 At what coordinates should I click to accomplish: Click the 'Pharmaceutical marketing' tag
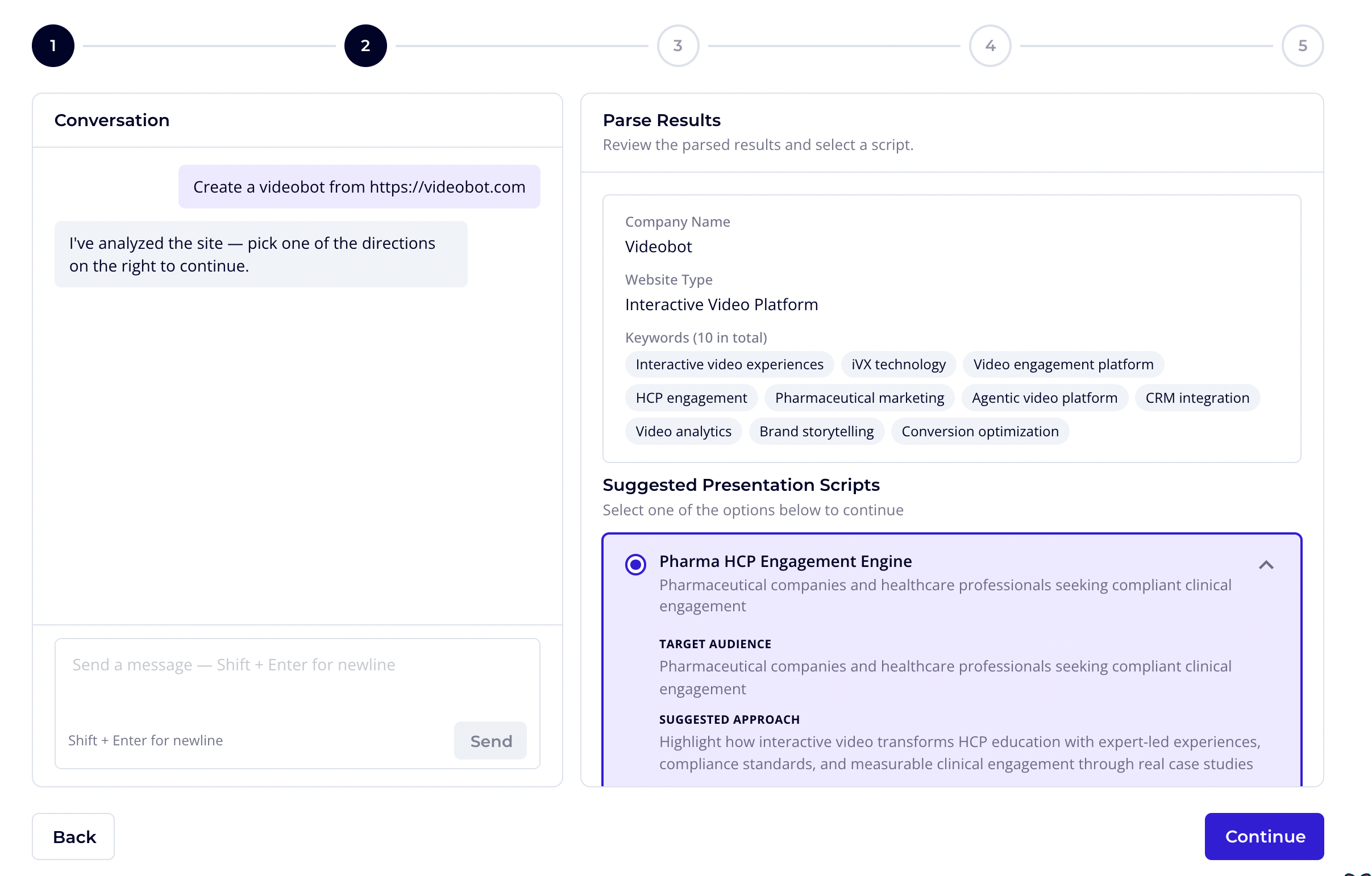click(x=859, y=398)
